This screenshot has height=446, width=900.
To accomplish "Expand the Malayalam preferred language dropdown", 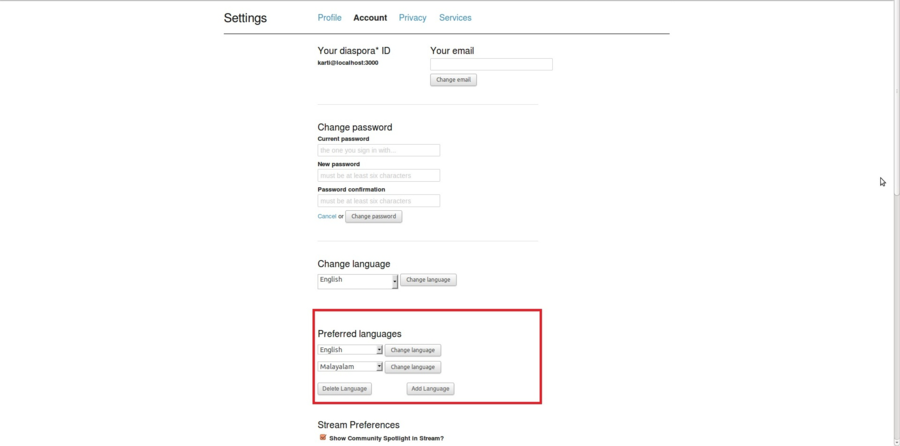I will (350, 367).
